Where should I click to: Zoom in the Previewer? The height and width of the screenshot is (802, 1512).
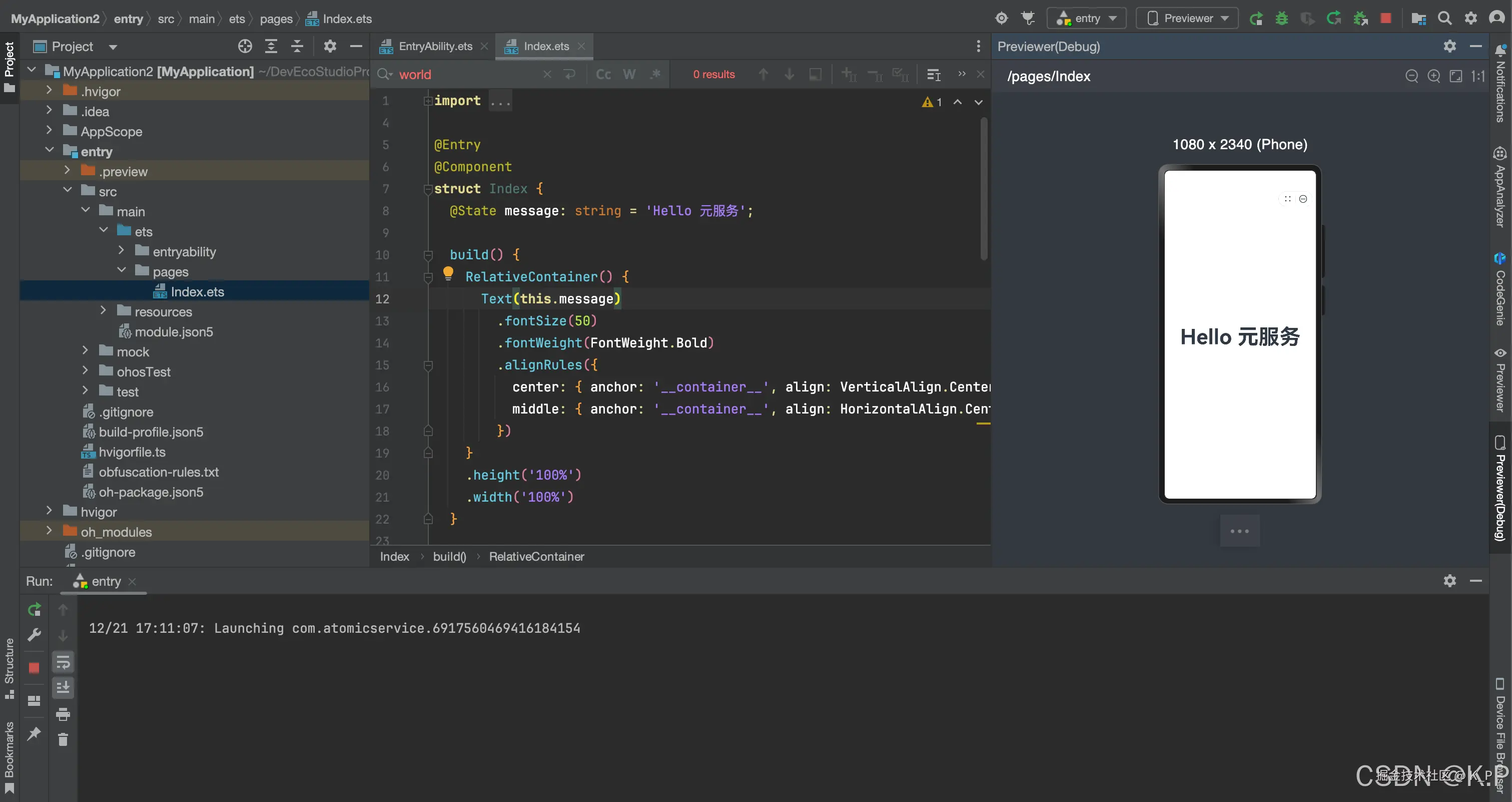click(x=1434, y=76)
